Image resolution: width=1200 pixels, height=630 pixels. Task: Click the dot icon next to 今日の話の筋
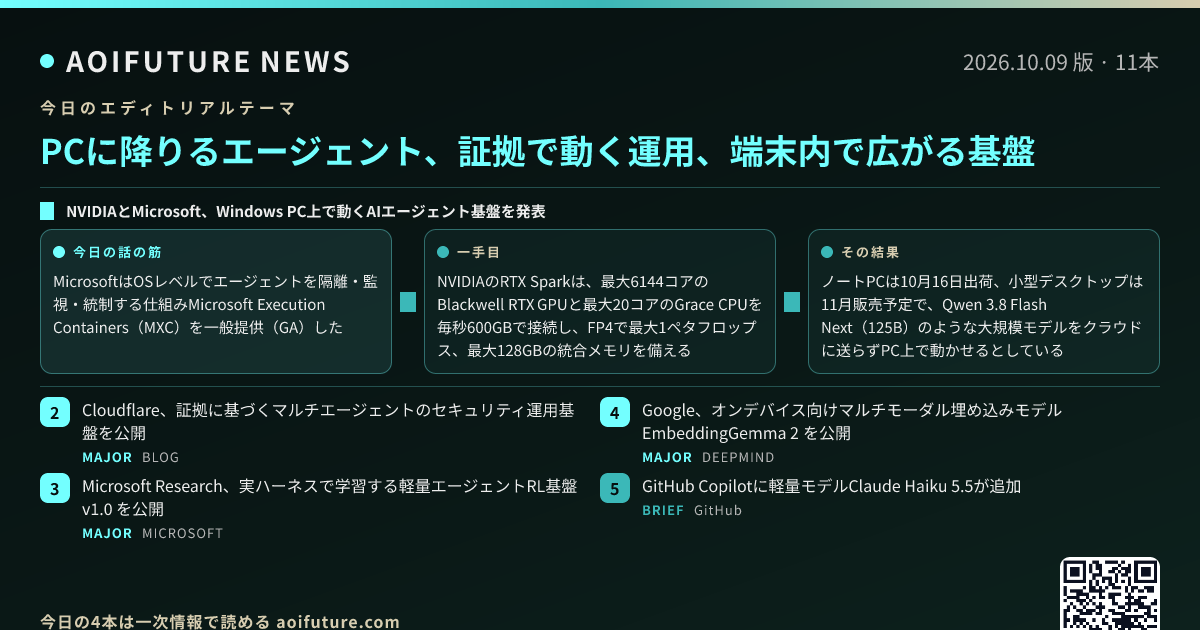pyautogui.click(x=59, y=252)
